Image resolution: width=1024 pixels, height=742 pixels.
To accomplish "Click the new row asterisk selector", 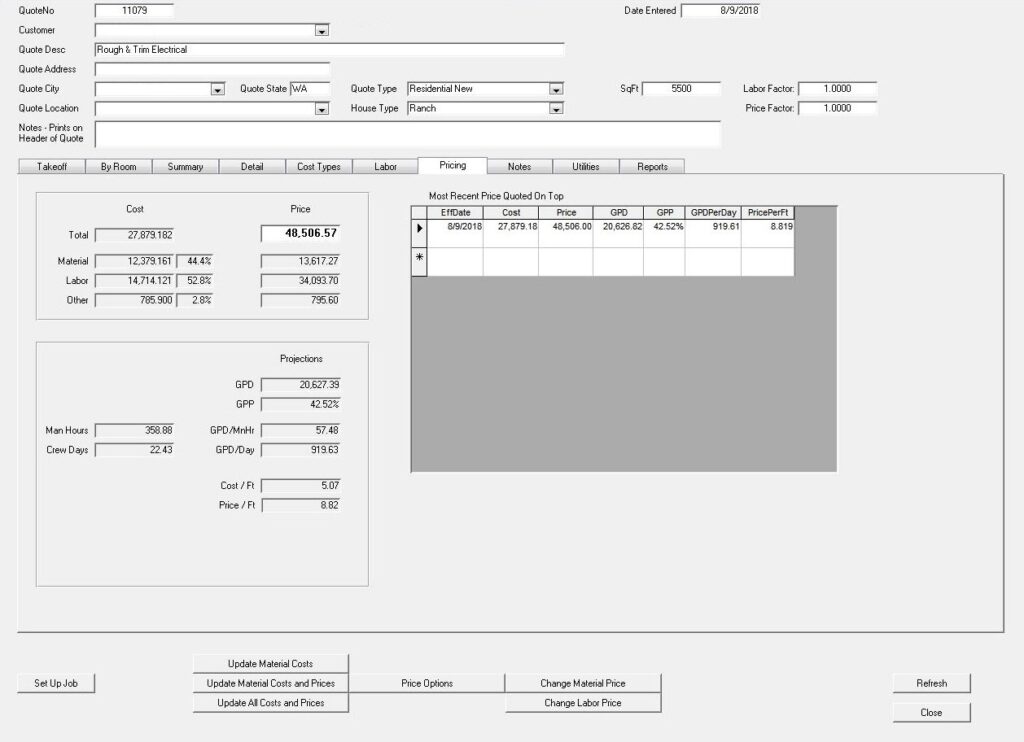I will point(419,258).
